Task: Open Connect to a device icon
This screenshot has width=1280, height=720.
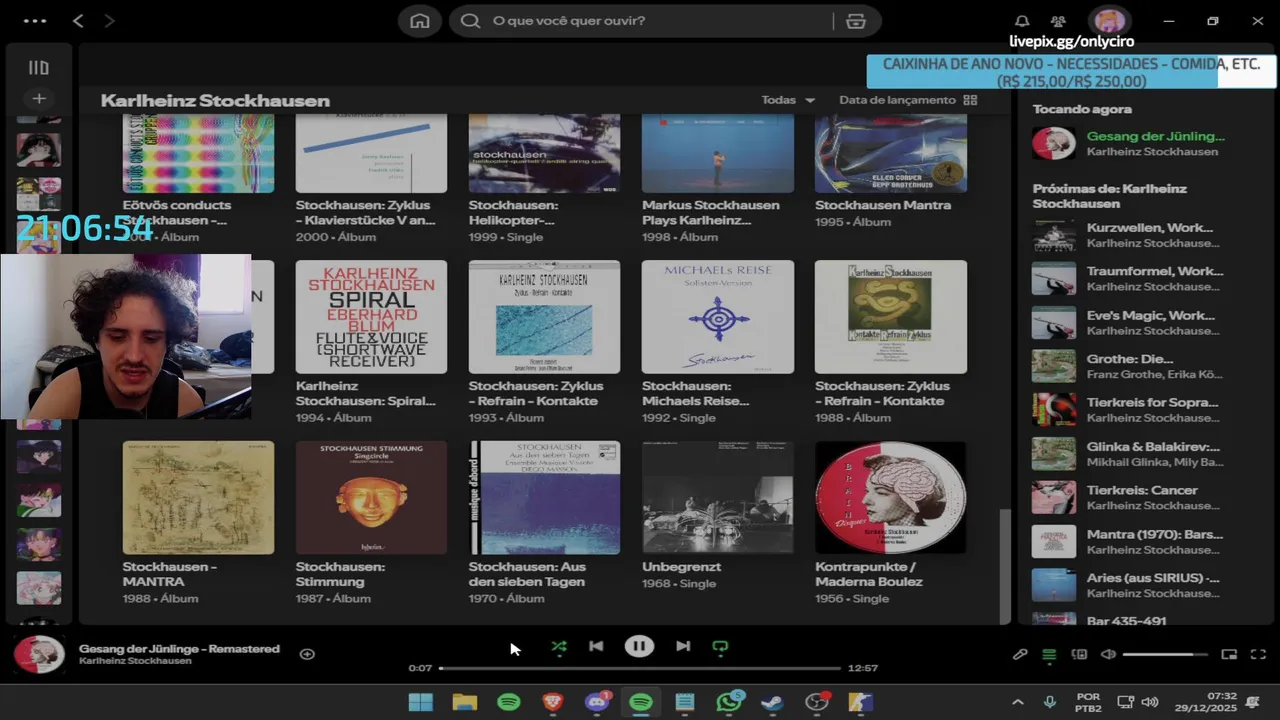Action: pyautogui.click(x=1079, y=654)
